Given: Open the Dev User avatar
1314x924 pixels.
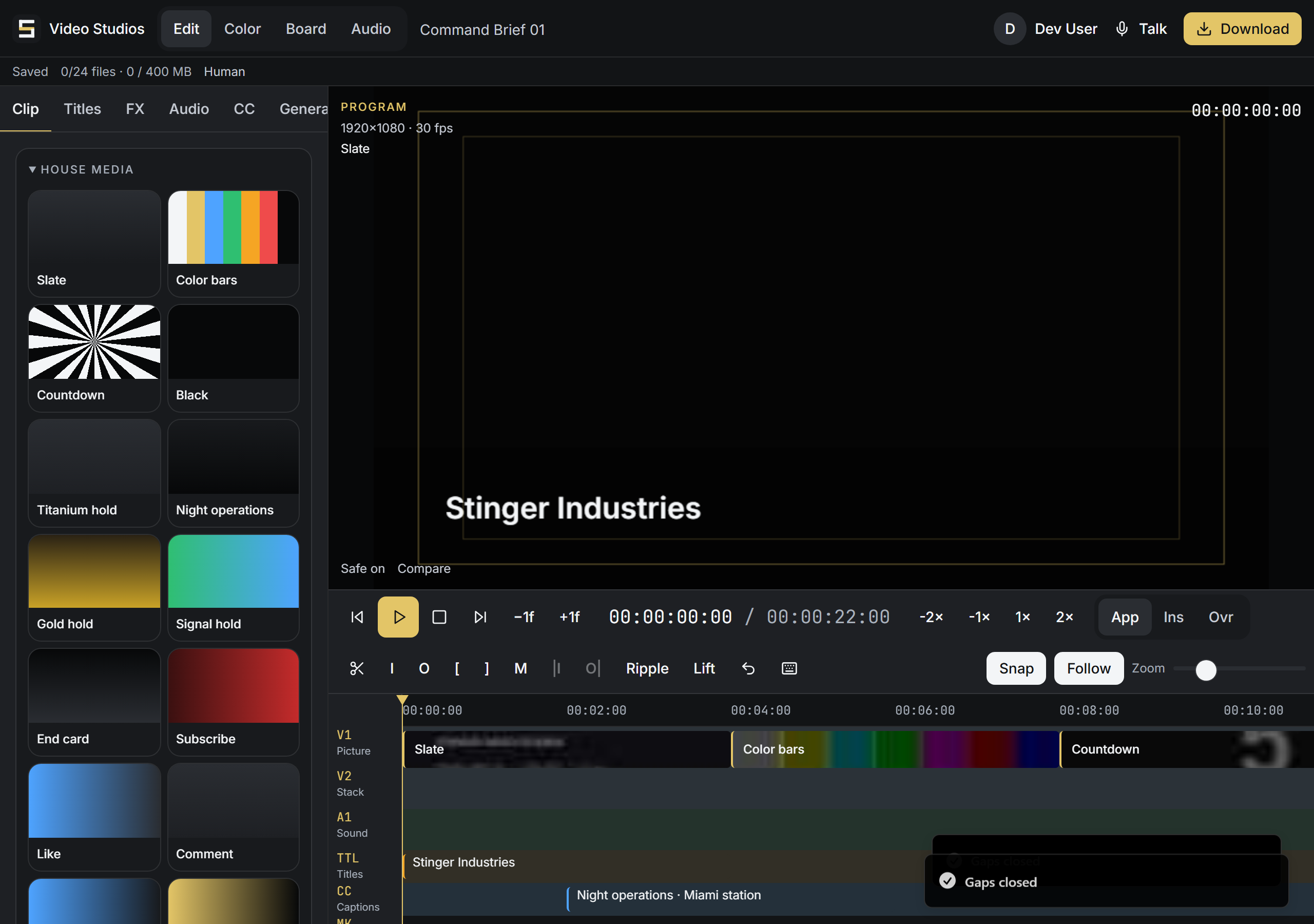Looking at the screenshot, I should coord(1010,29).
